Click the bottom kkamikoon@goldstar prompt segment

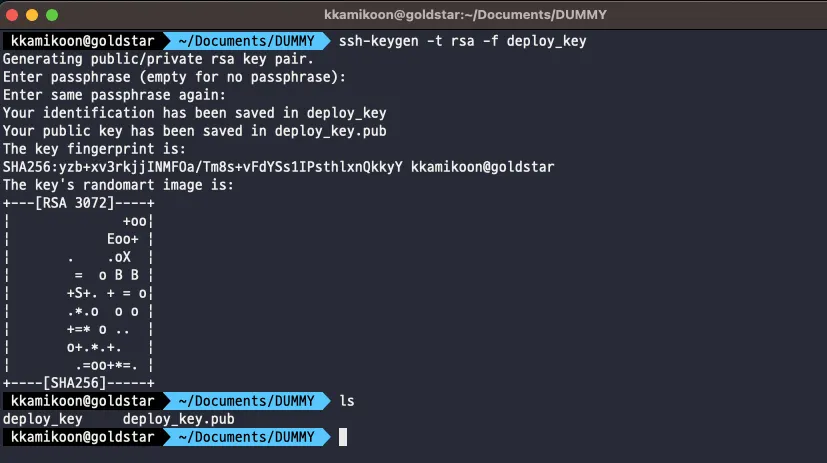pos(83,437)
